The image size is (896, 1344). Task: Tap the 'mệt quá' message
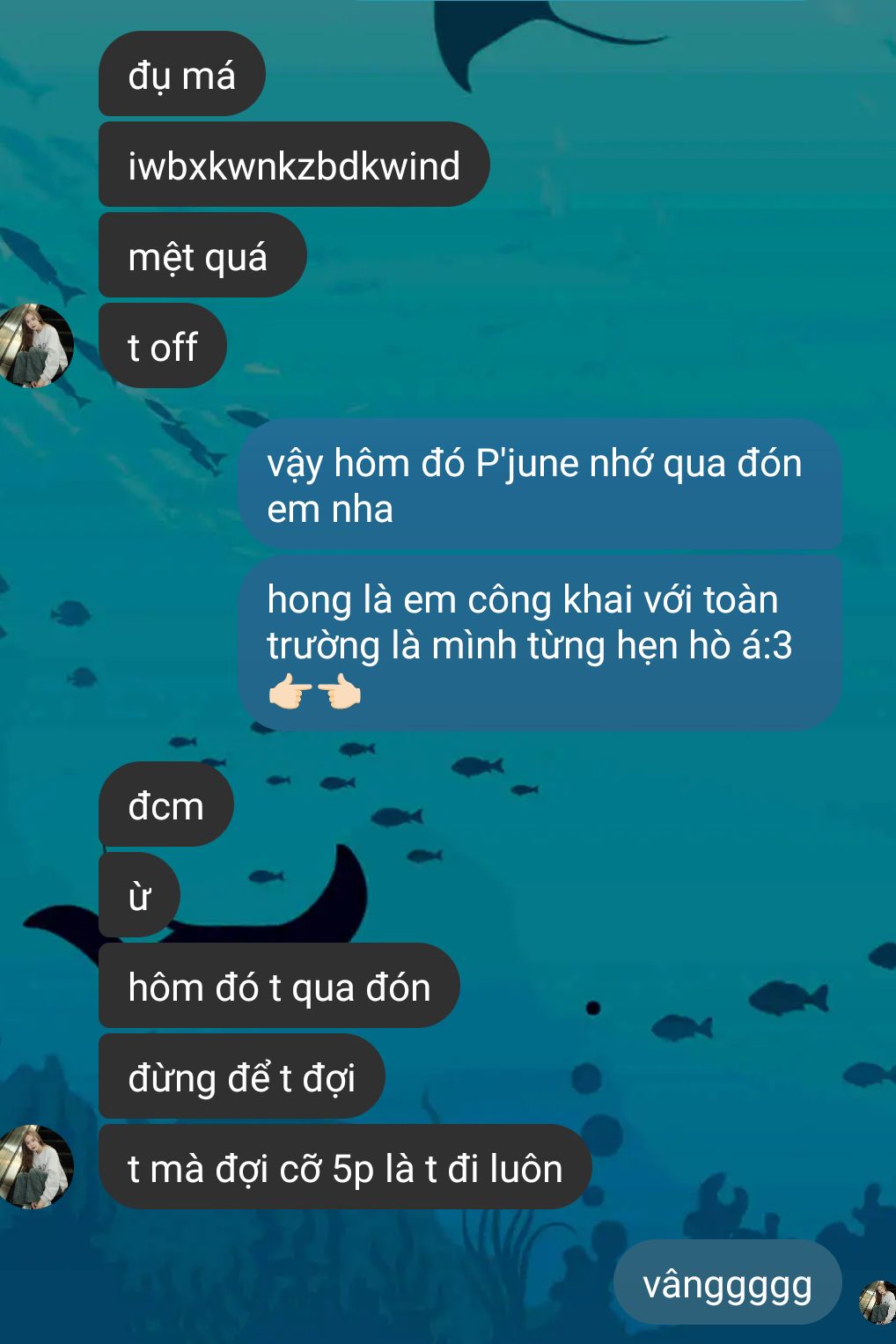point(202,255)
